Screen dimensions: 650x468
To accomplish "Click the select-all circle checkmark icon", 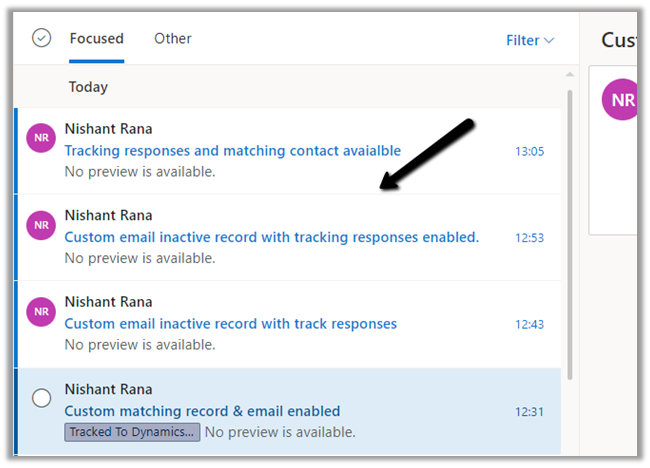I will 41,38.
